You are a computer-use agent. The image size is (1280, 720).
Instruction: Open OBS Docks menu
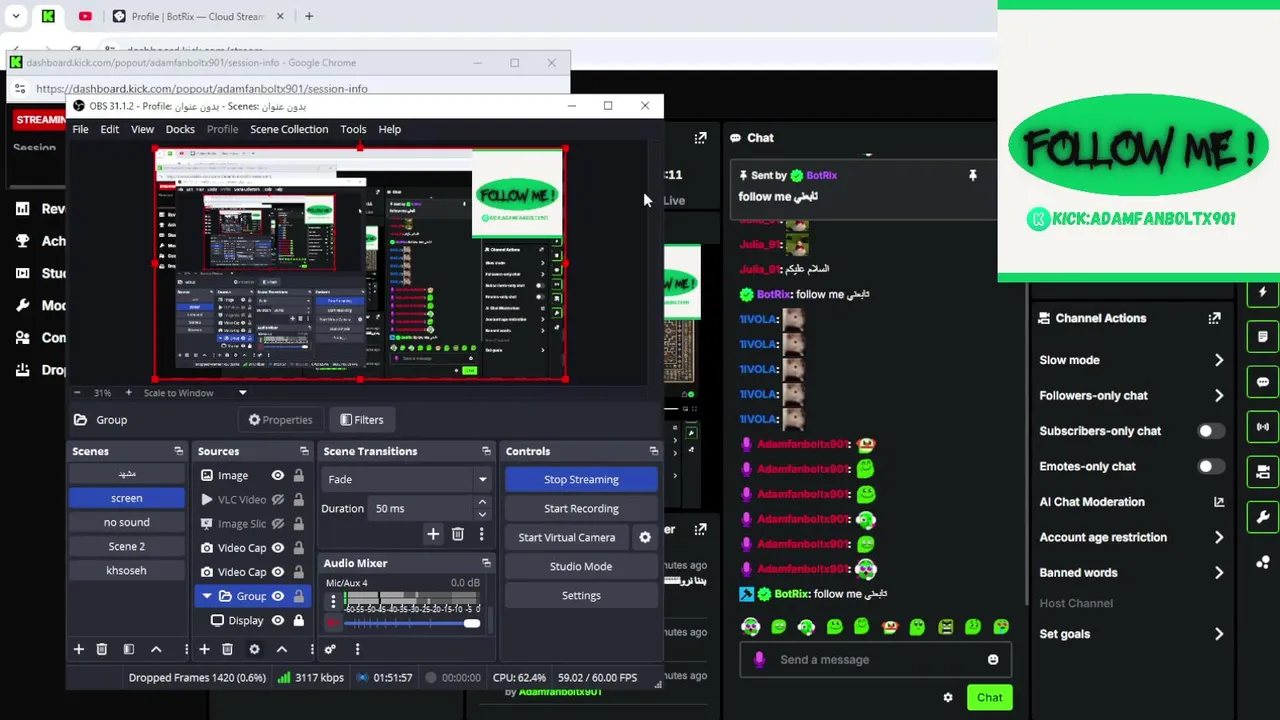click(180, 129)
